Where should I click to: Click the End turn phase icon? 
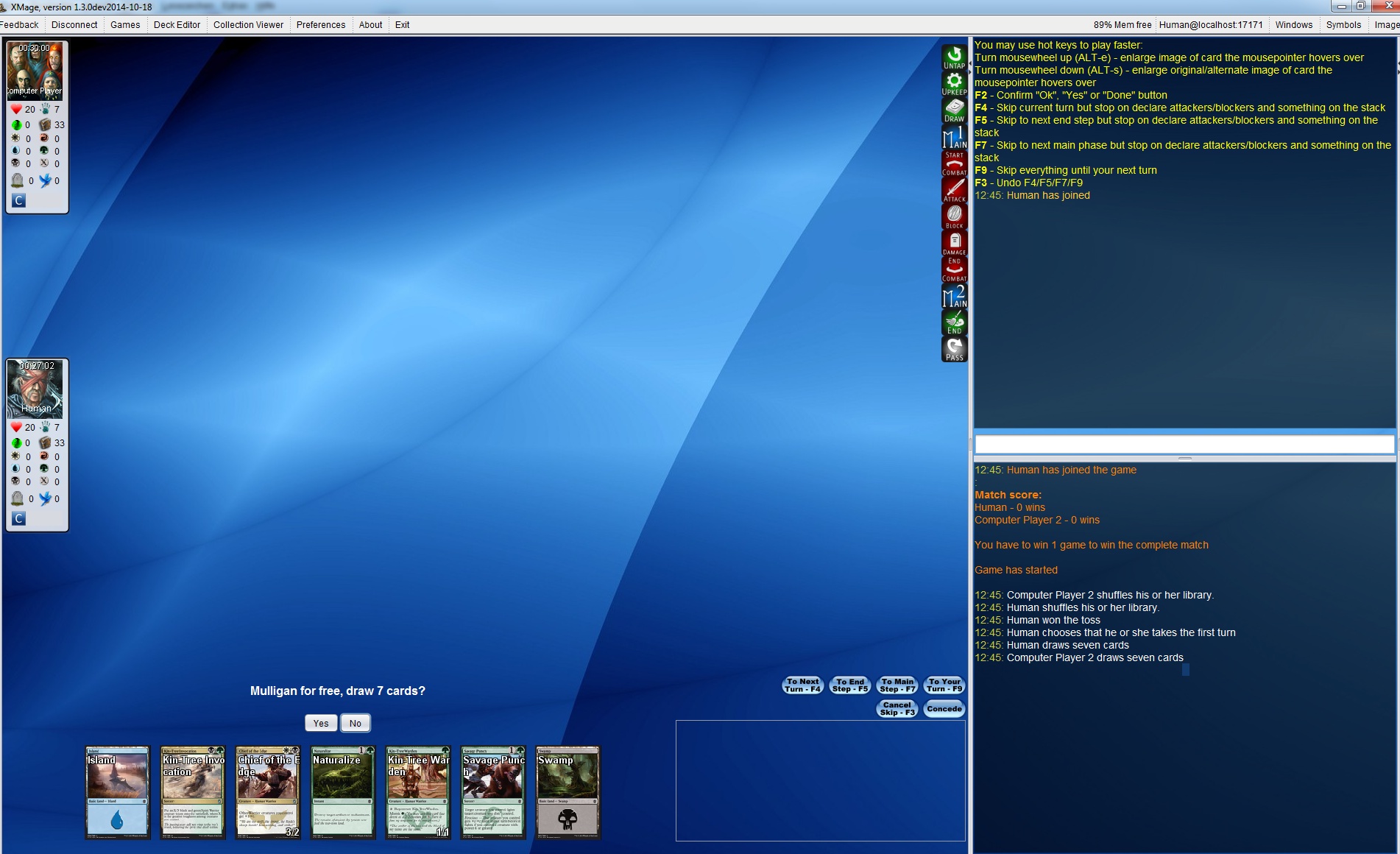tap(954, 322)
